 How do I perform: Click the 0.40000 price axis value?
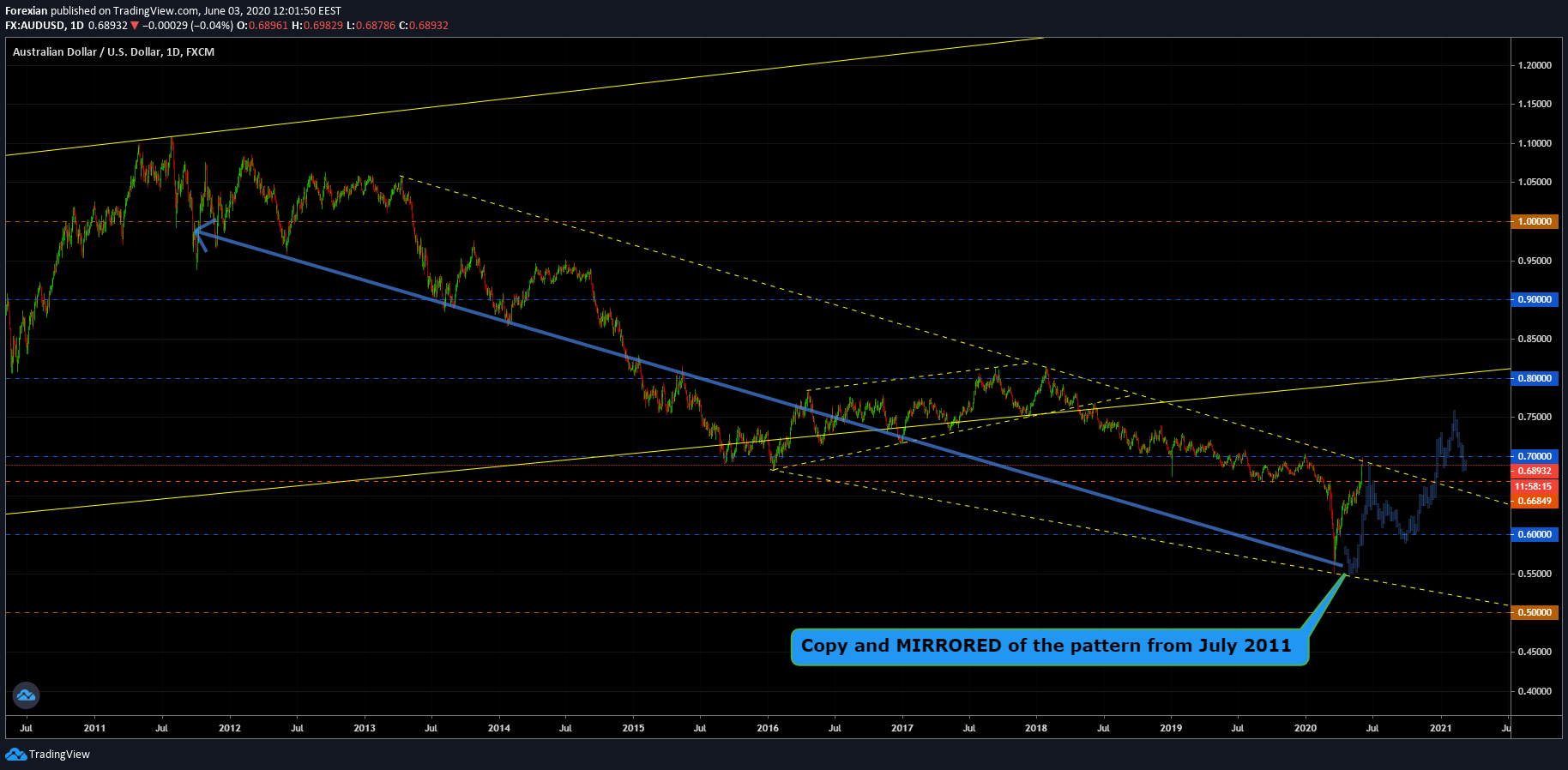(x=1535, y=691)
